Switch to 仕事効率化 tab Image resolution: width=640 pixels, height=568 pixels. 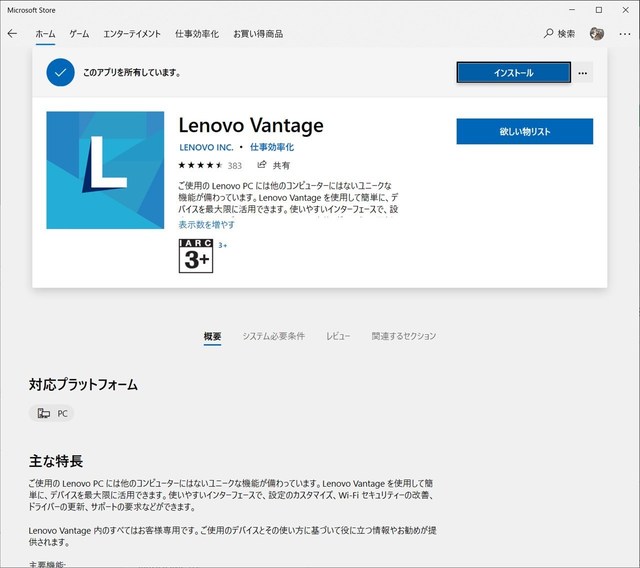(x=197, y=34)
